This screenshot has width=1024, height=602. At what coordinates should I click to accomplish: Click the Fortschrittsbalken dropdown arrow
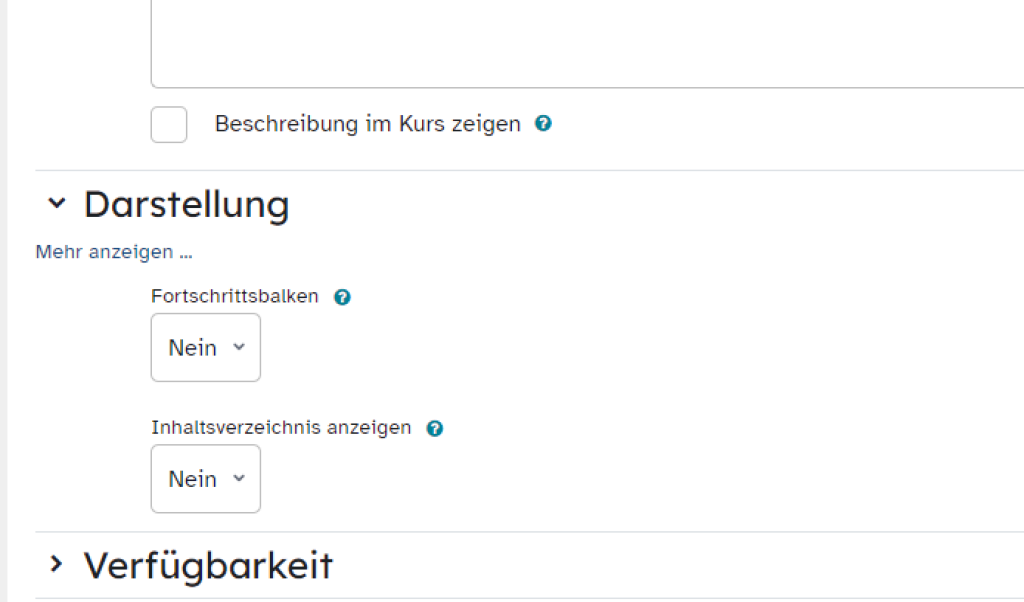pyautogui.click(x=238, y=347)
